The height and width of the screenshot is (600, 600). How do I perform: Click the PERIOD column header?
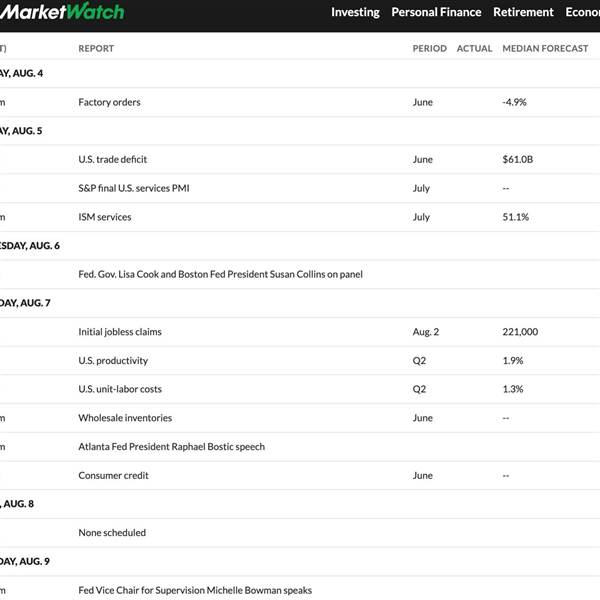click(x=430, y=49)
